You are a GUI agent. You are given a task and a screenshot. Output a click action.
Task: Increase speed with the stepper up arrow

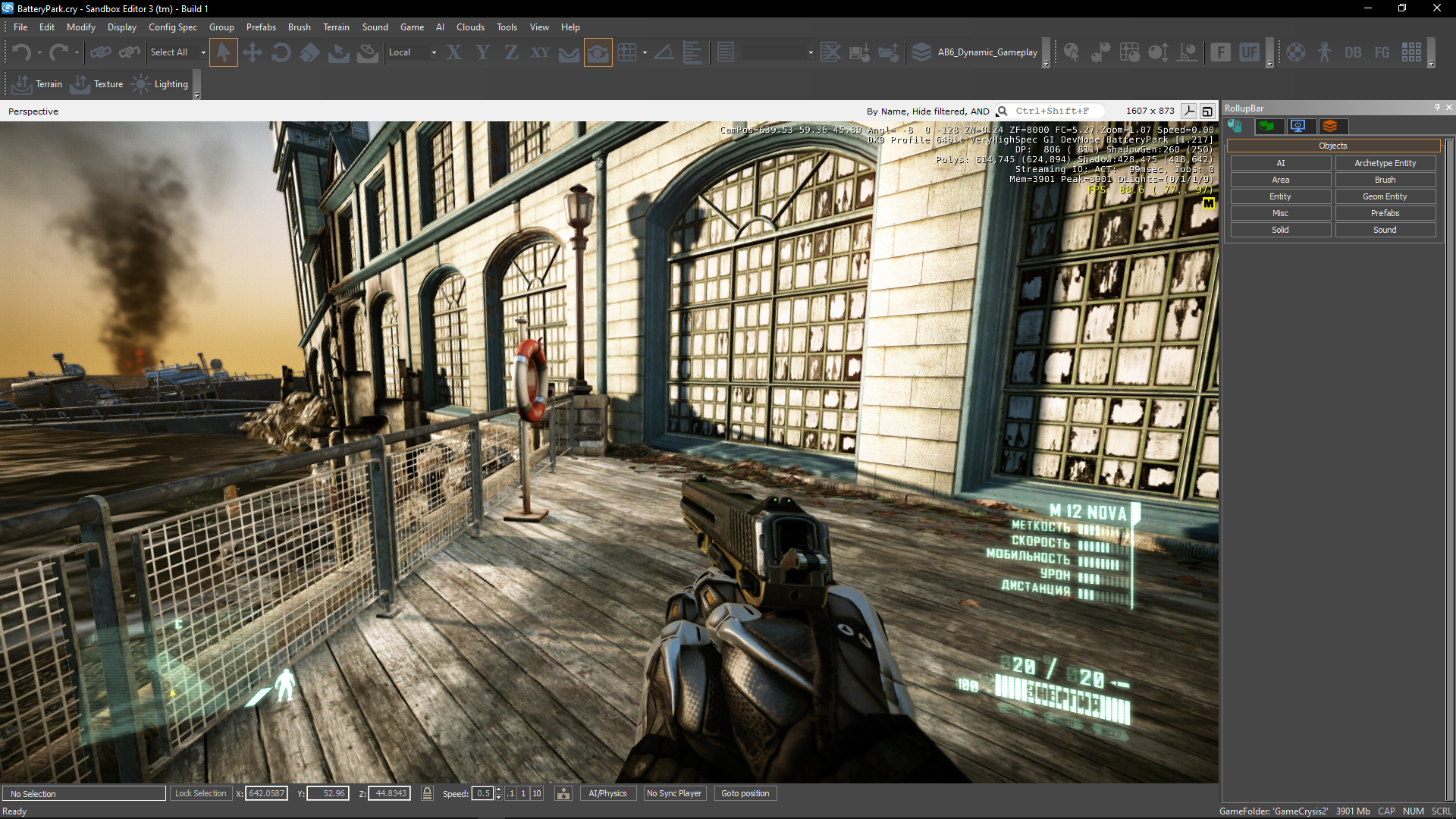click(498, 789)
